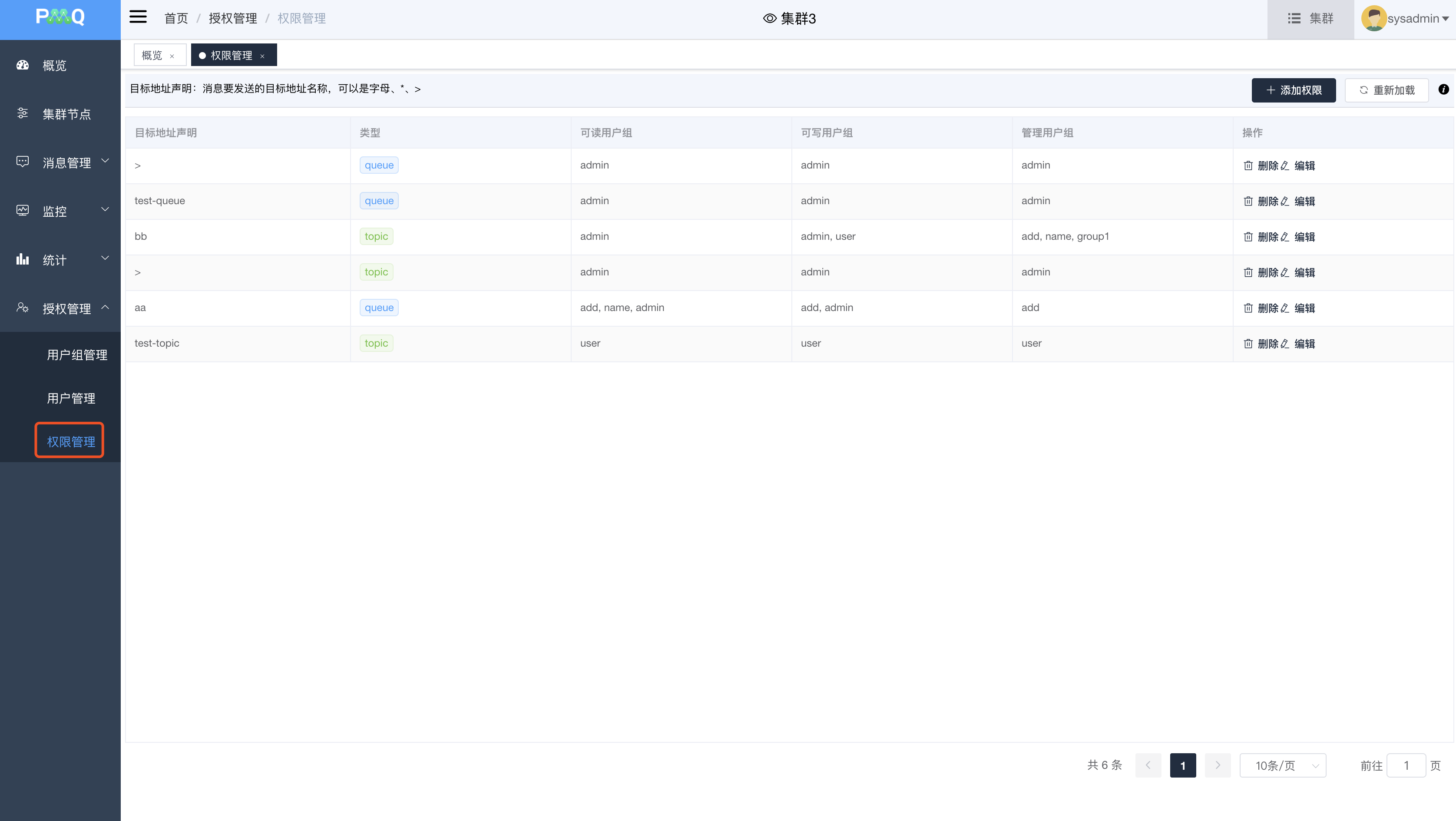Open the 10条/页 page size dropdown
The height and width of the screenshot is (821, 1456).
[x=1283, y=765]
